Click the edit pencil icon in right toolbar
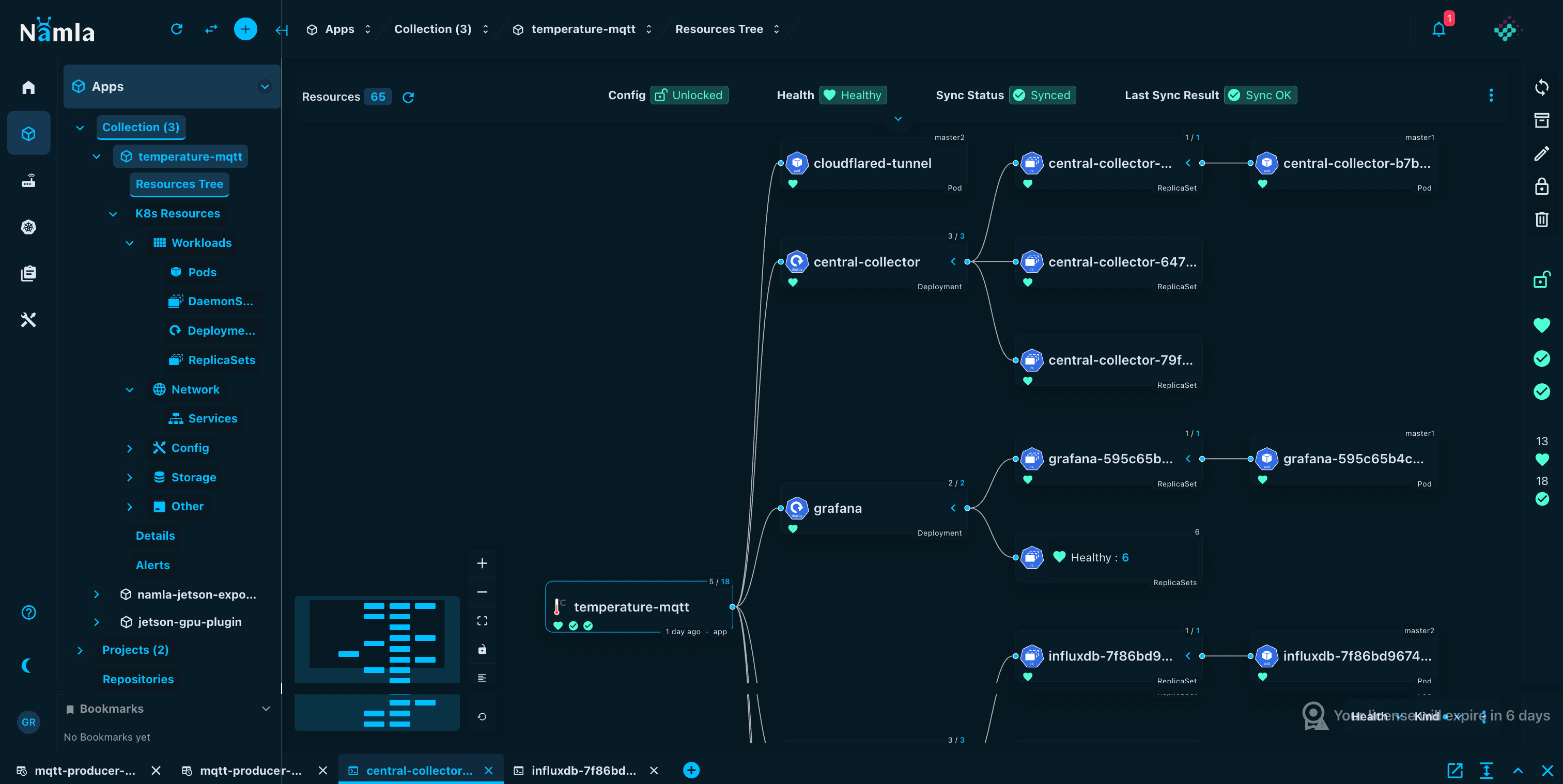Screen dimensions: 1563x784 click(x=1541, y=153)
